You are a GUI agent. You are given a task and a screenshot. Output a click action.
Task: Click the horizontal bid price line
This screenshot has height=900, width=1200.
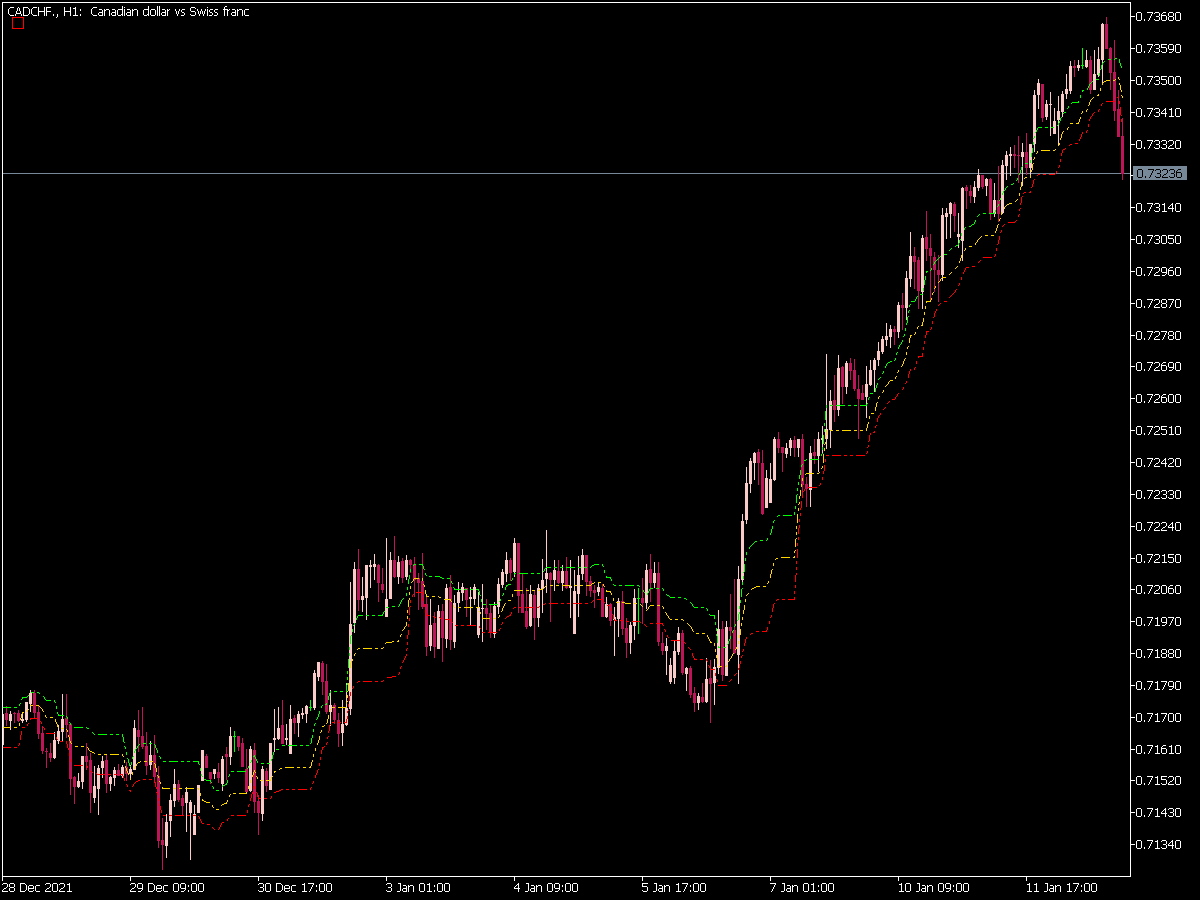(x=565, y=174)
